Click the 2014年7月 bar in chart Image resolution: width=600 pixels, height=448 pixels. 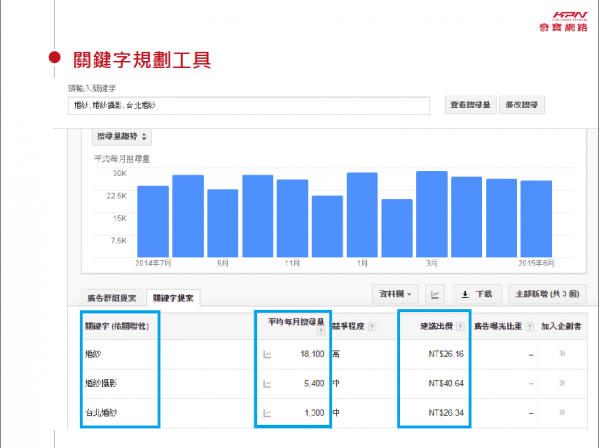[x=153, y=222]
